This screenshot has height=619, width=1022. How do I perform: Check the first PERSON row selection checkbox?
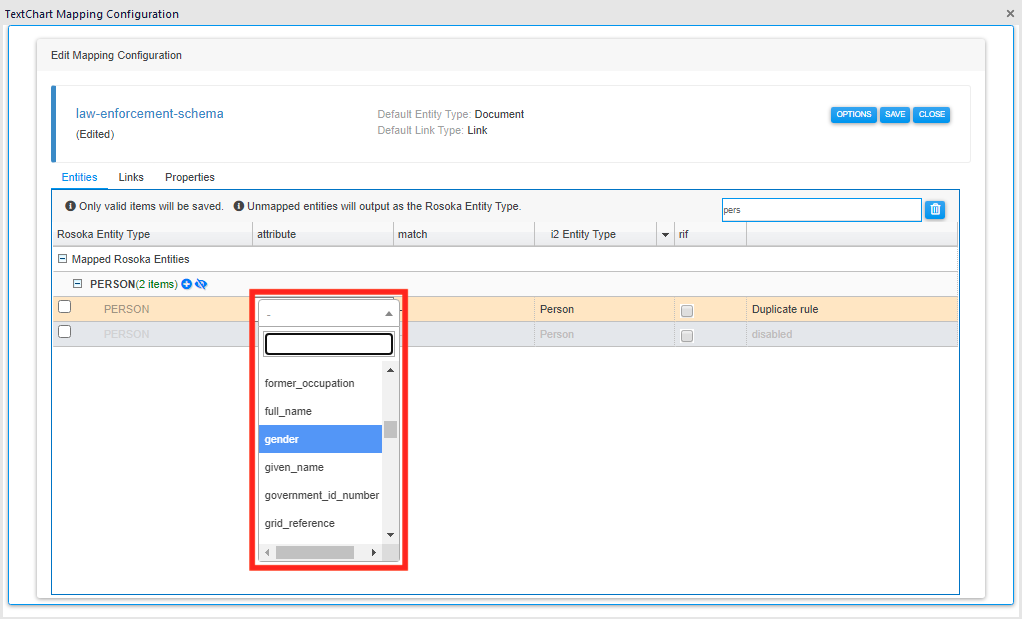coord(65,308)
